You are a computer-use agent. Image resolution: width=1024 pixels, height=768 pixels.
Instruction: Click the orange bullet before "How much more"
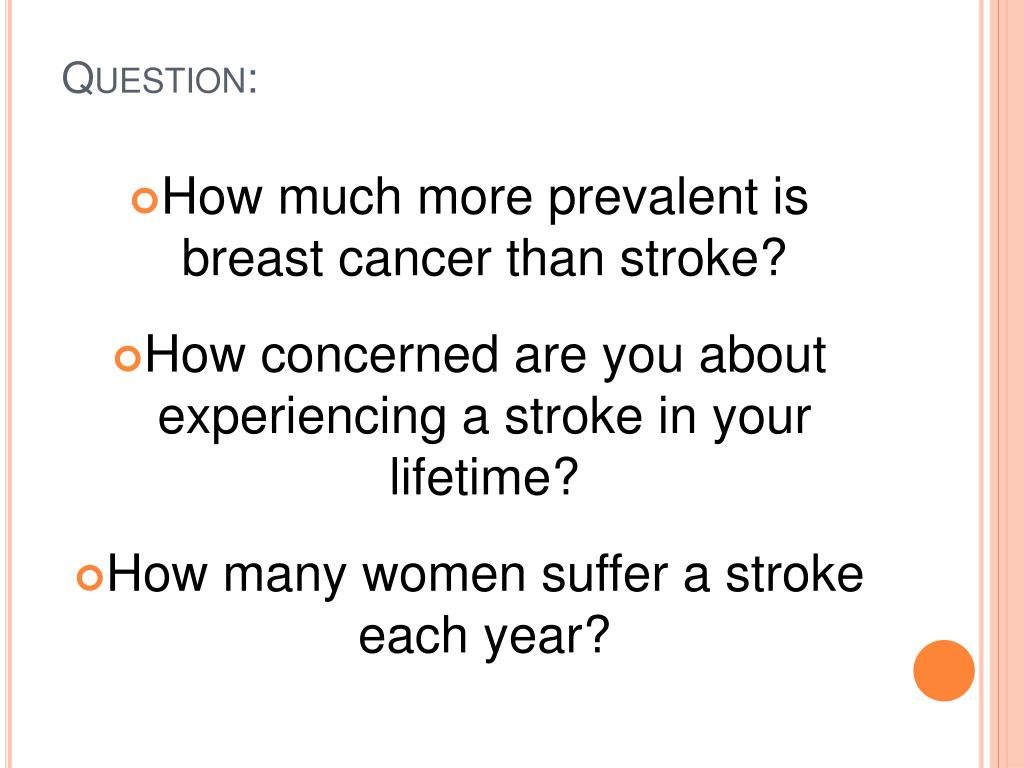coord(144,201)
